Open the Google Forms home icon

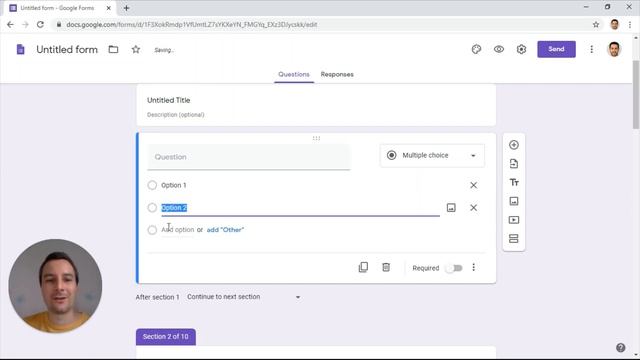point(20,50)
